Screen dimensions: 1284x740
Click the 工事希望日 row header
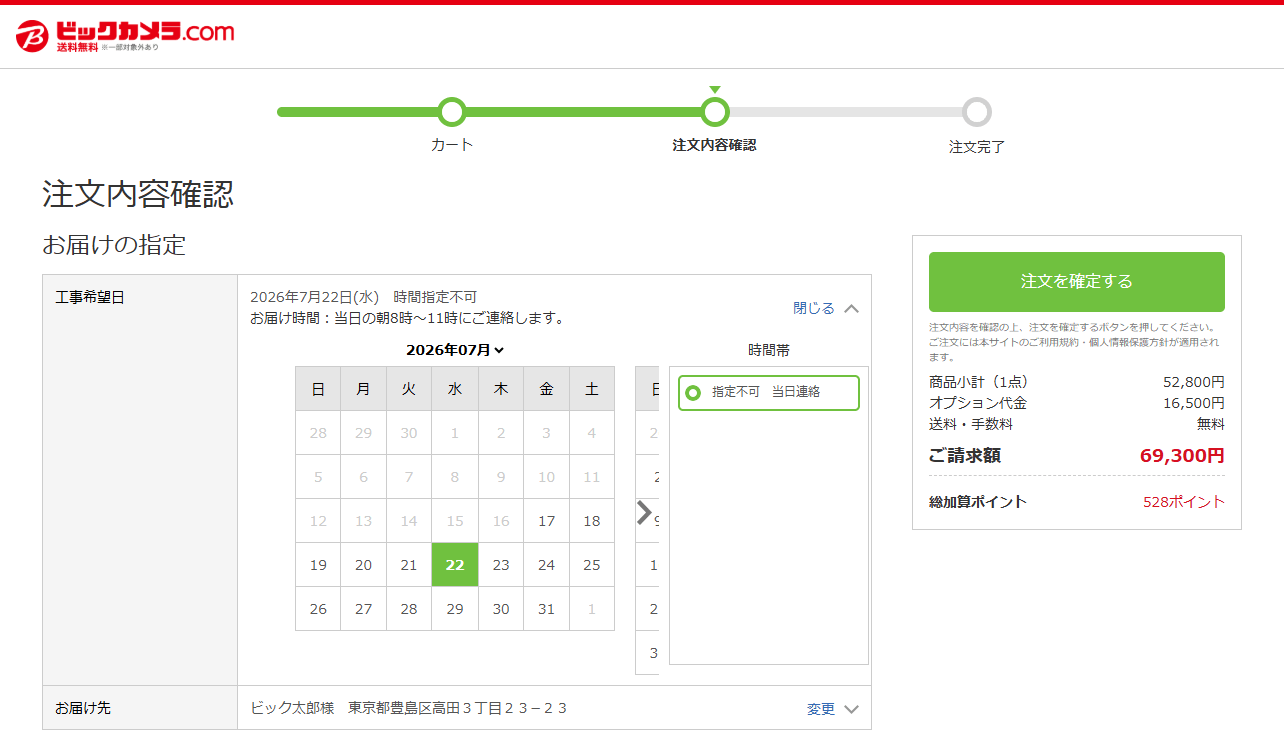pyautogui.click(x=140, y=480)
